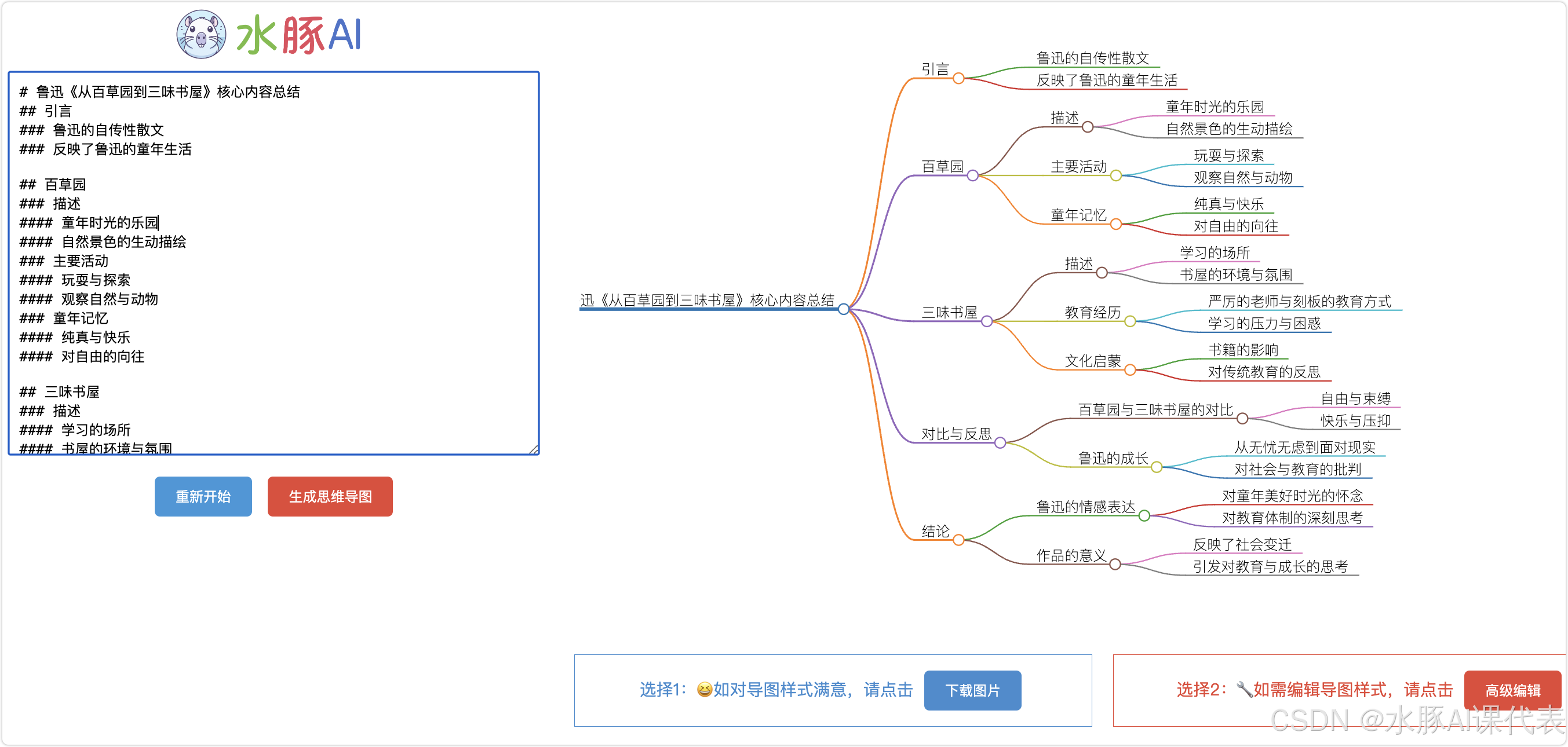1568x747 pixels.
Task: Collapse the 鲁迅的成长 node circle
Action: tap(1157, 467)
